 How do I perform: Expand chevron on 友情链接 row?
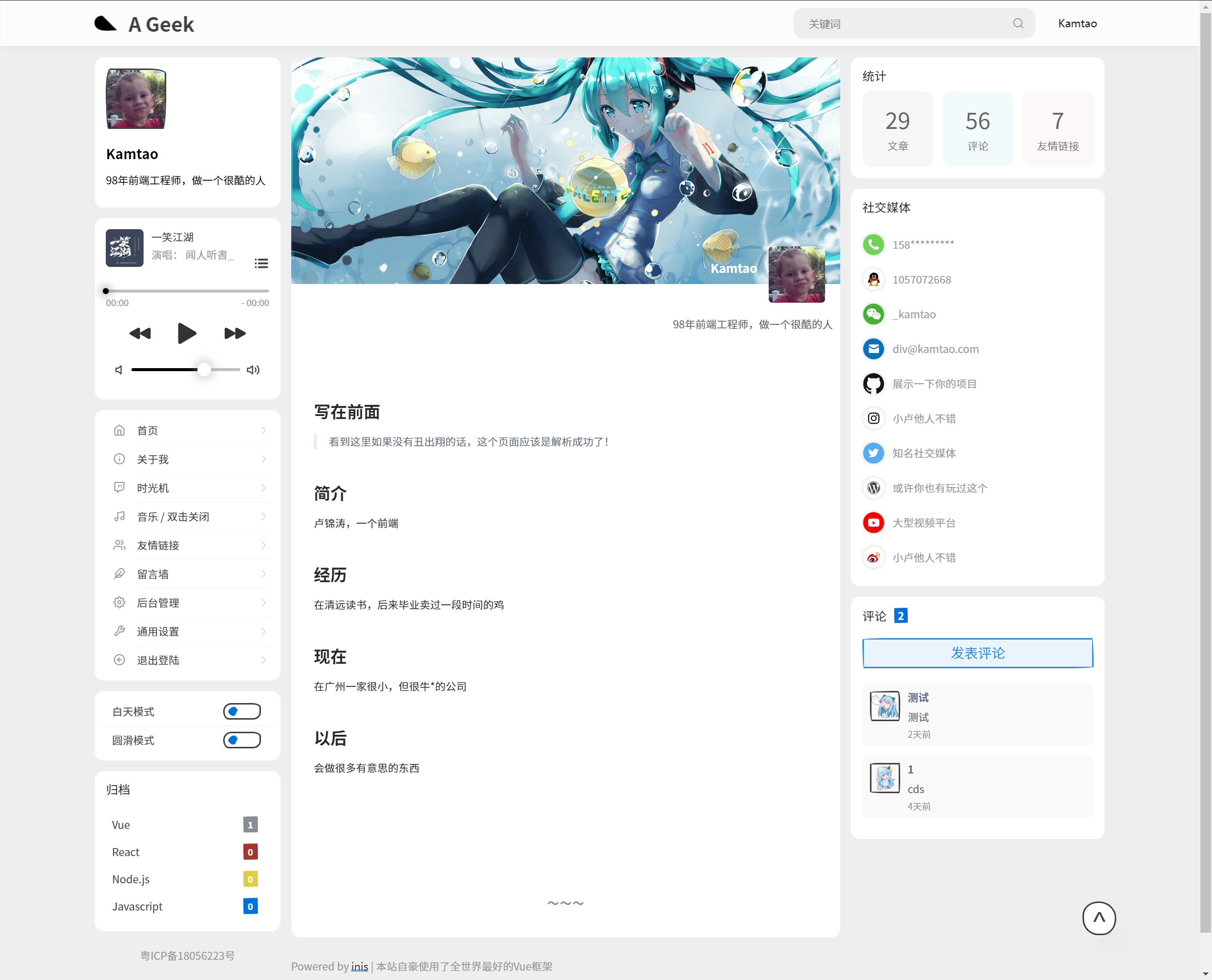(263, 545)
